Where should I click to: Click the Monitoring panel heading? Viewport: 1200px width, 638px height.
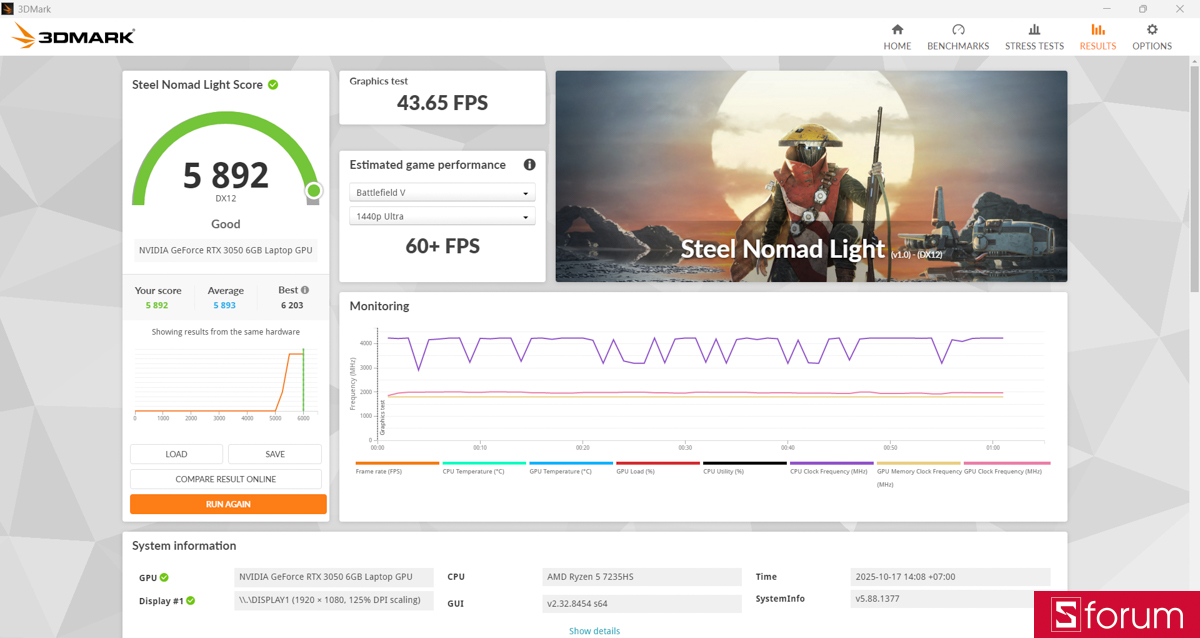pyautogui.click(x=379, y=306)
